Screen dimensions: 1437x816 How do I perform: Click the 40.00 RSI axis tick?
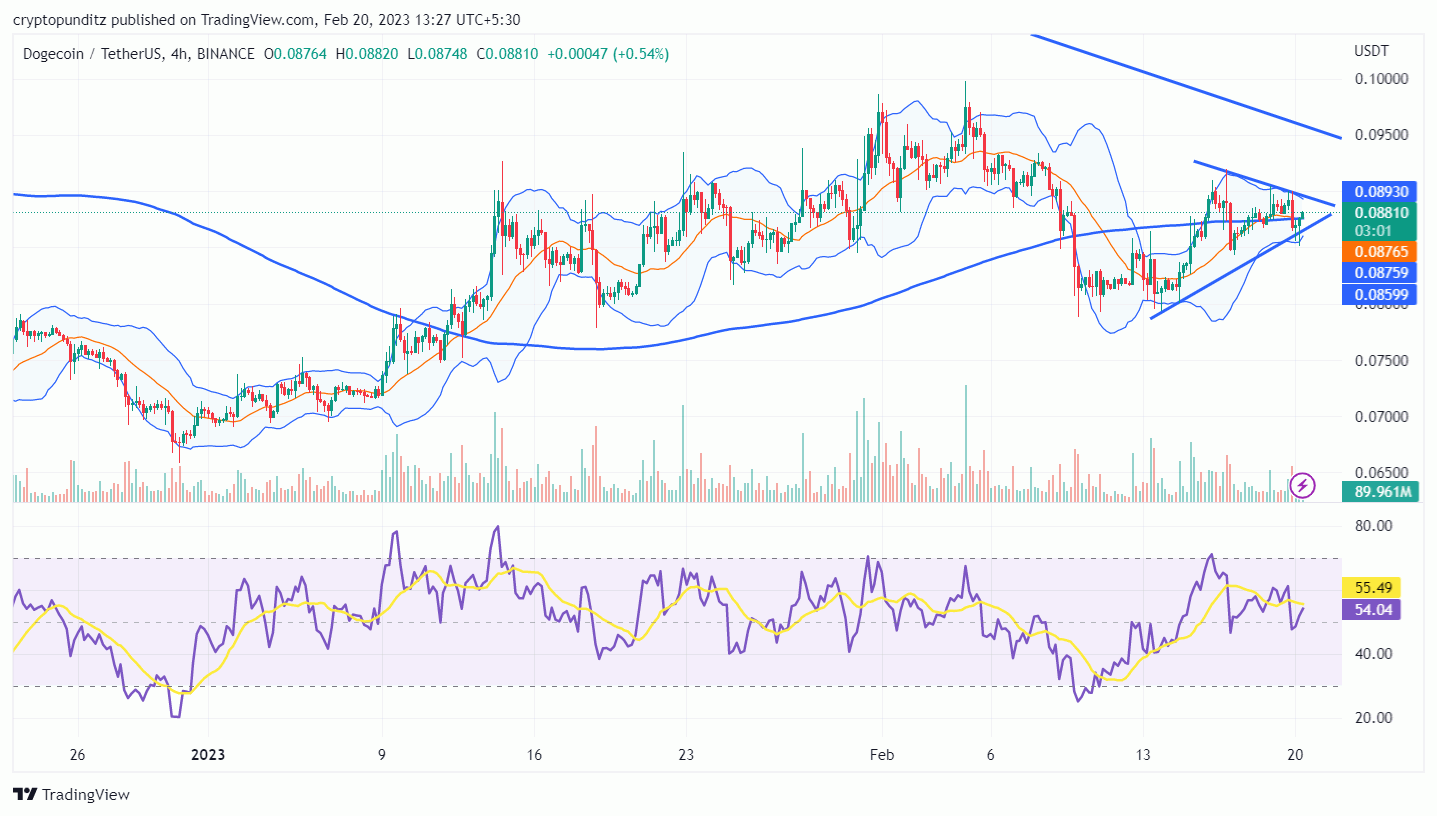click(x=1373, y=654)
